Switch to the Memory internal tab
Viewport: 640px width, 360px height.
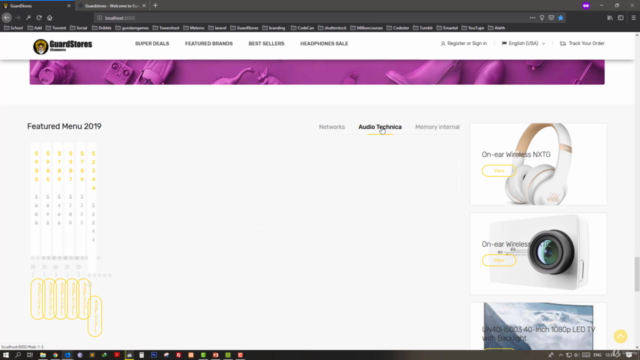(x=437, y=127)
